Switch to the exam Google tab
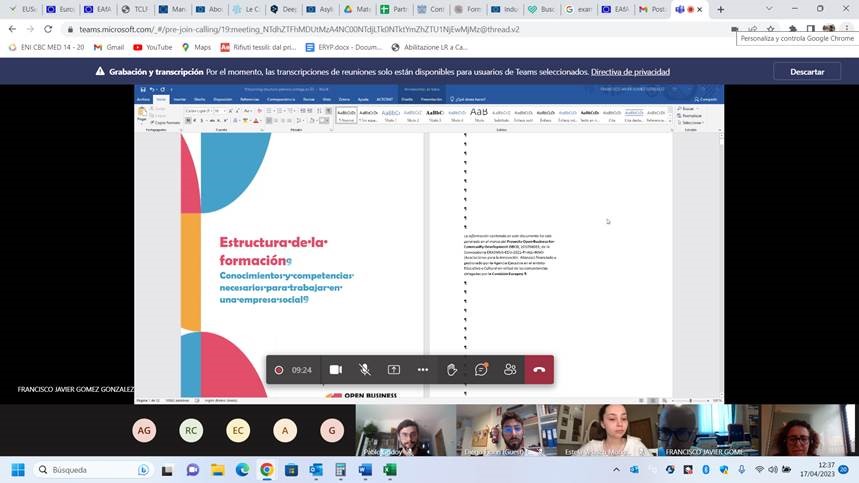 (x=579, y=9)
